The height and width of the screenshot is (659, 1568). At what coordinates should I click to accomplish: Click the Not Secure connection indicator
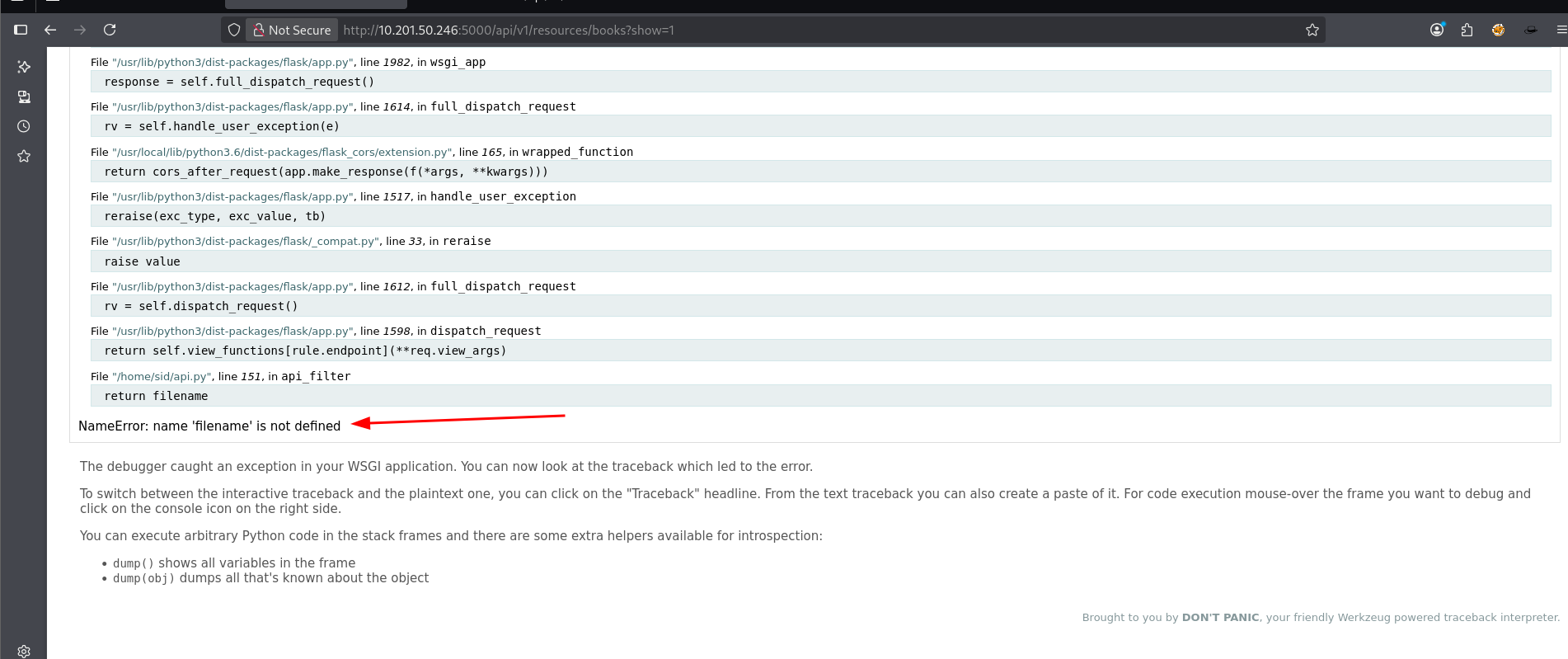292,30
